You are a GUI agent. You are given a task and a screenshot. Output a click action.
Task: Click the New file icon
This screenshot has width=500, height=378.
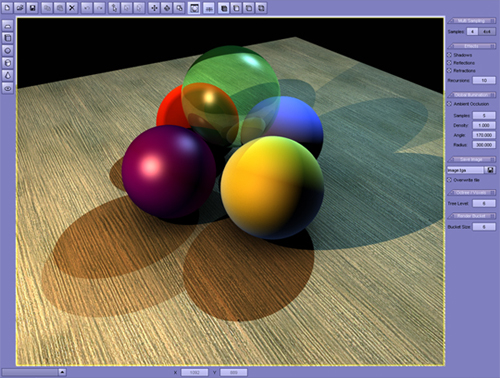pos(7,7)
